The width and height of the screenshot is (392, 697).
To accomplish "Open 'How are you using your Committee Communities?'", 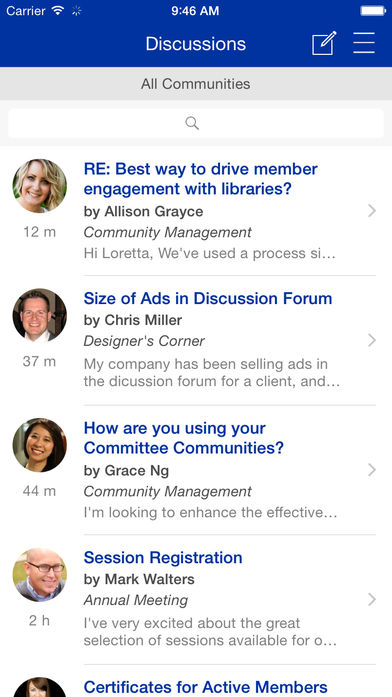I will click(x=184, y=438).
